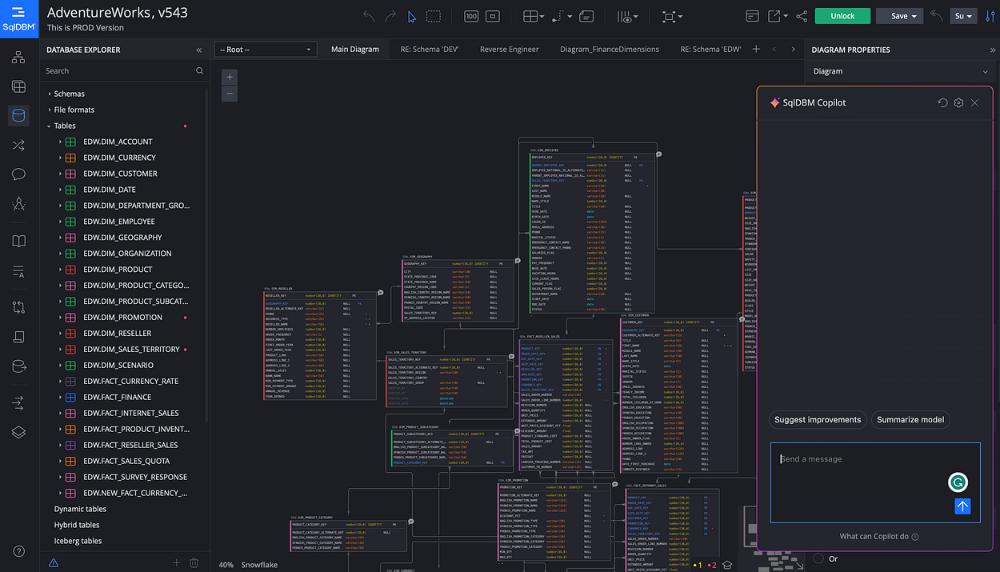Open Copilot settings gear icon
This screenshot has width=1000, height=572.
(958, 103)
